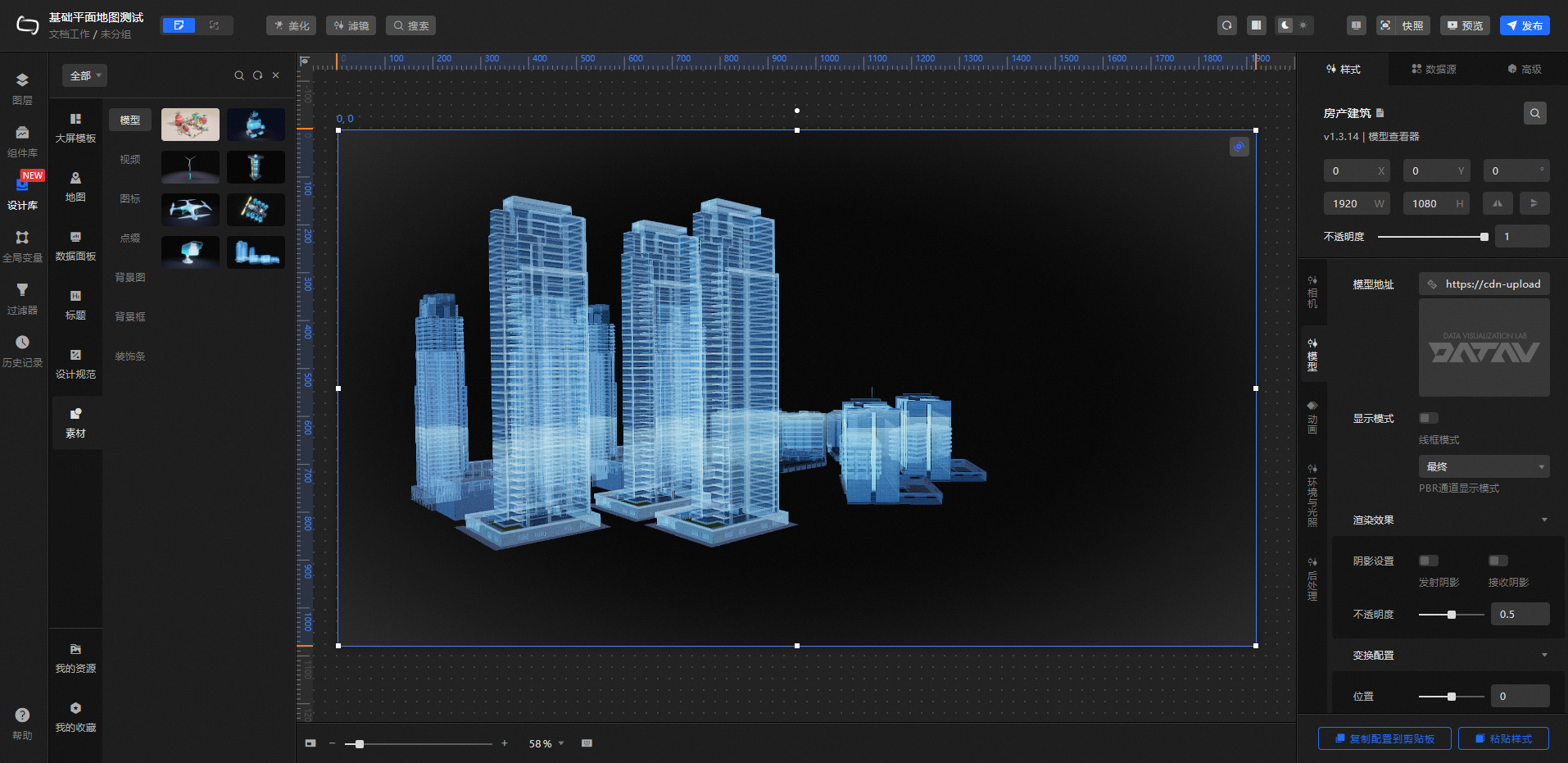Select the 地图 map category
The width and height of the screenshot is (1568, 763).
point(75,188)
